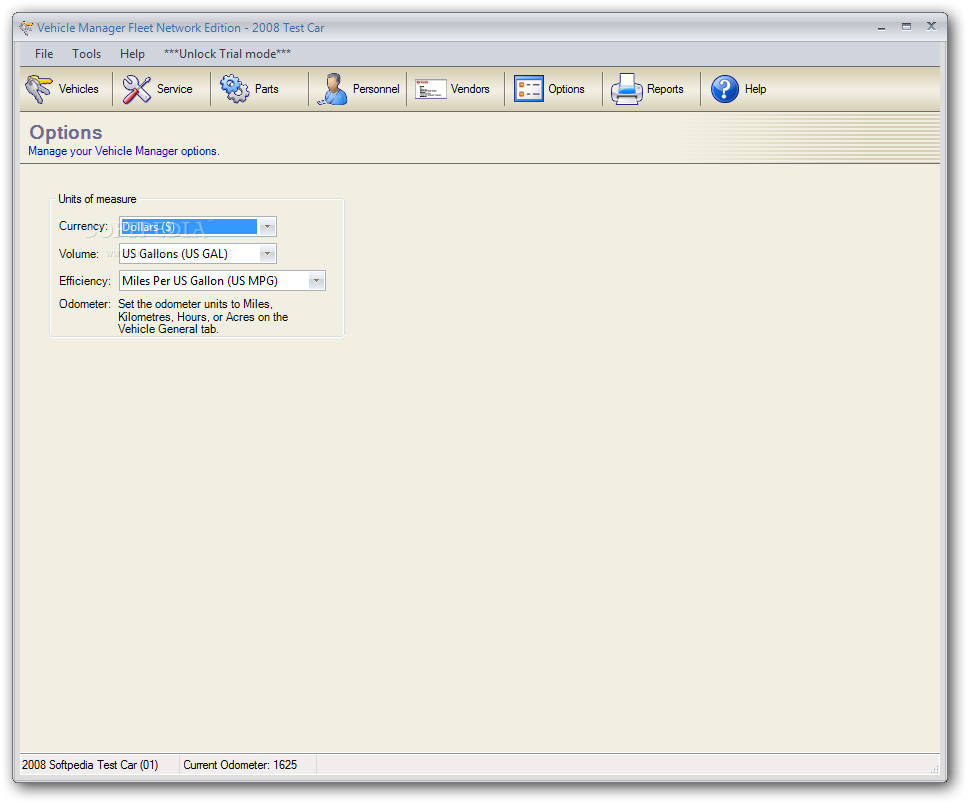
Task: Click the Vendors toolbar label
Action: (x=470, y=89)
